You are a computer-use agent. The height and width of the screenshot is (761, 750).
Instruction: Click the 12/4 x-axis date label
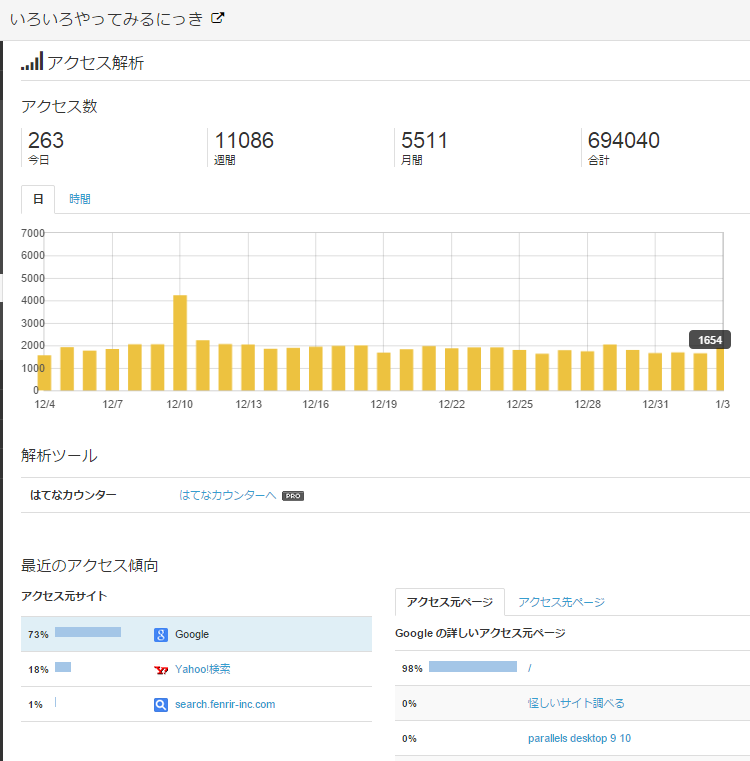[x=45, y=404]
